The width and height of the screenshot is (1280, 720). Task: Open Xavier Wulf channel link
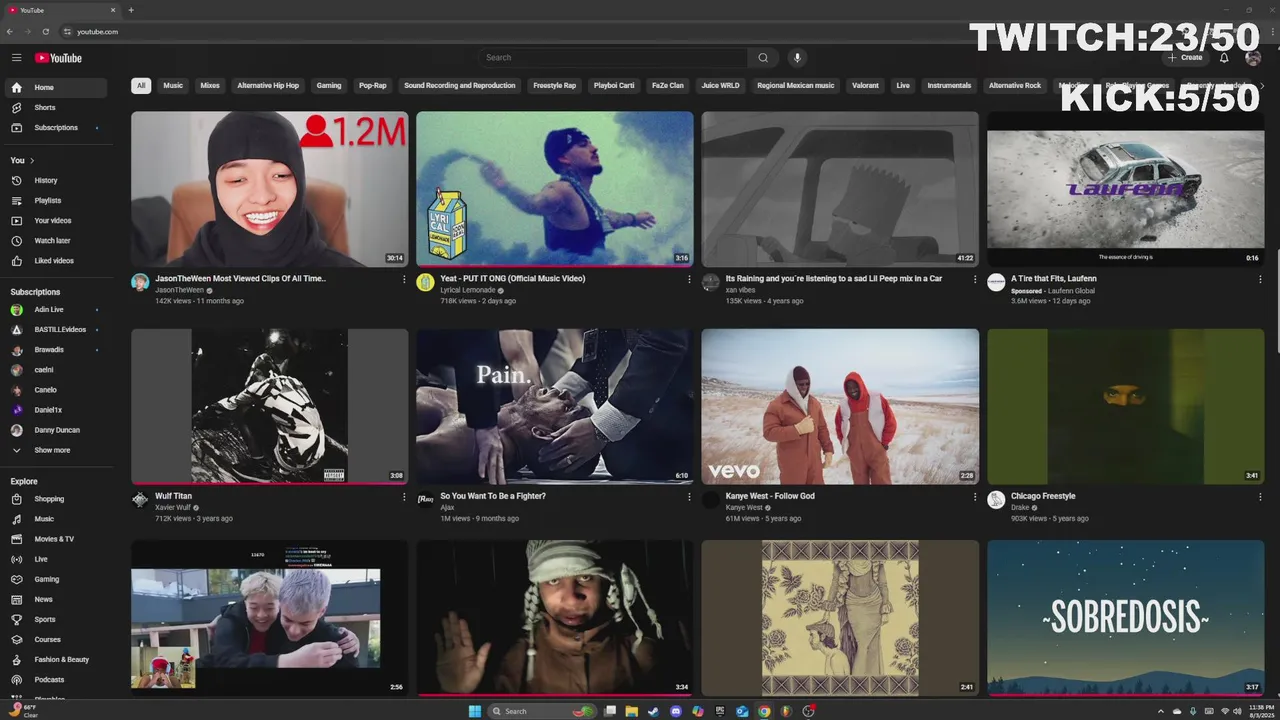click(x=173, y=507)
